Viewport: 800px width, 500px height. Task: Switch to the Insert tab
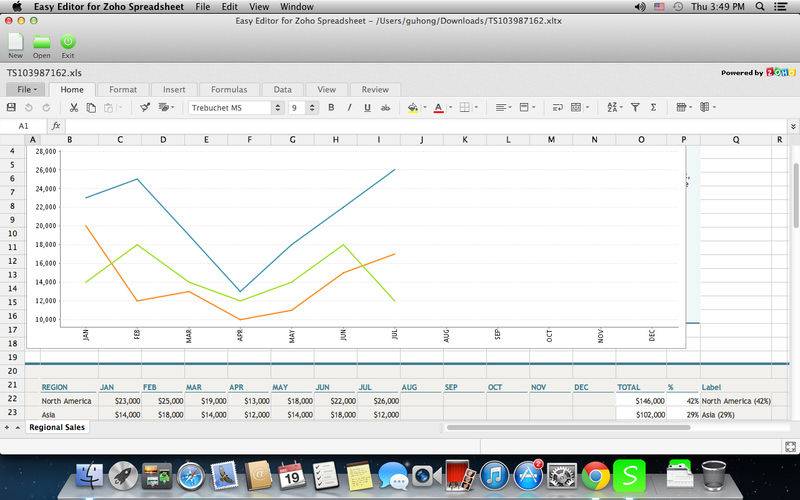click(174, 89)
